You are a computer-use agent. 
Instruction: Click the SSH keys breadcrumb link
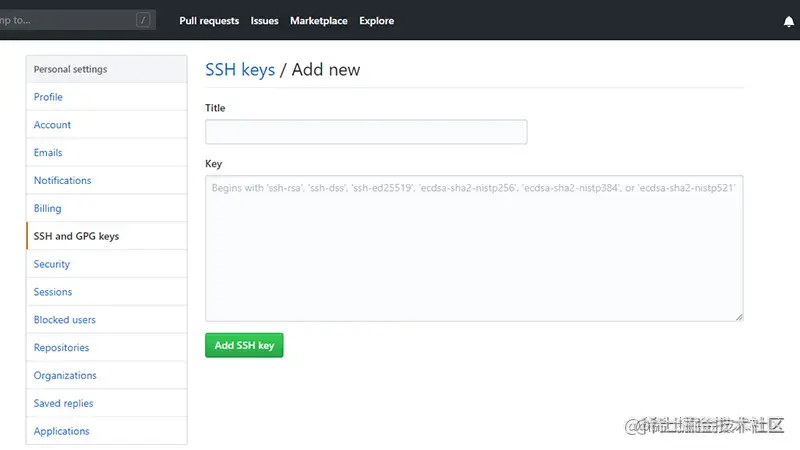[240, 70]
